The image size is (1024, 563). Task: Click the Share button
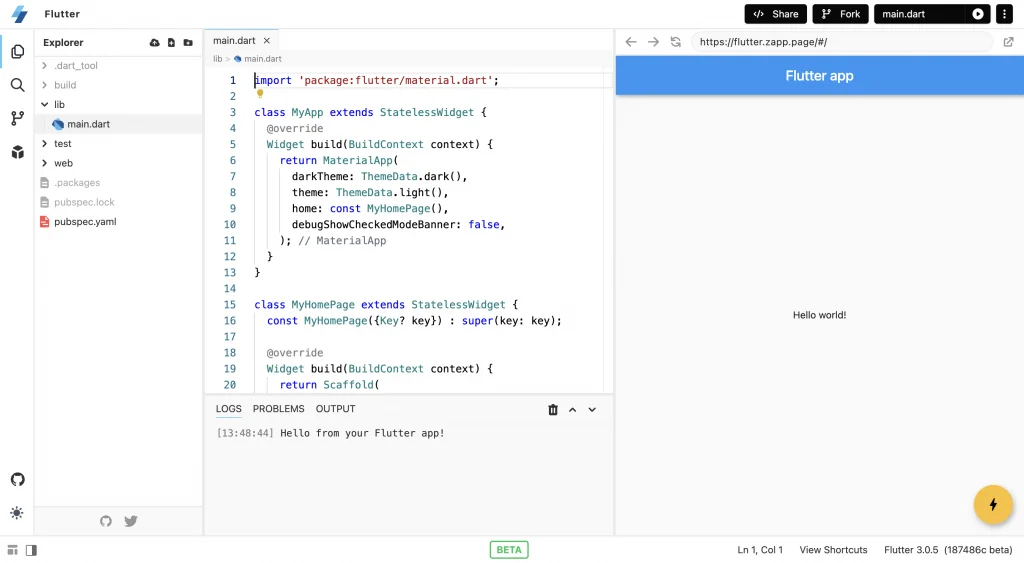coord(775,14)
